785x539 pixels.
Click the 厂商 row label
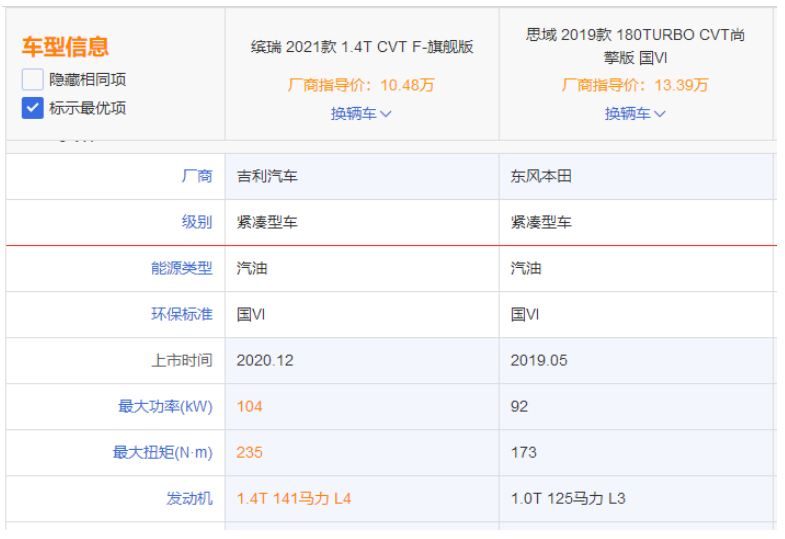coord(197,176)
